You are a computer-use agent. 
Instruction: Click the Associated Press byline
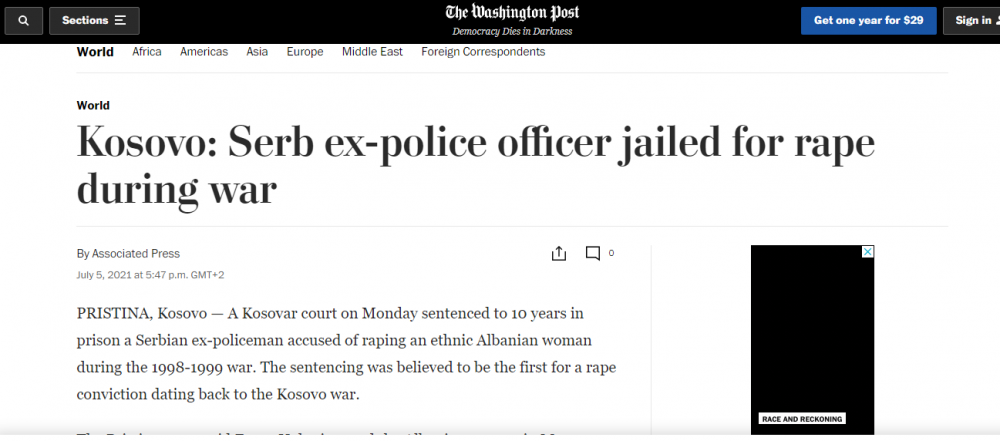(x=136, y=253)
